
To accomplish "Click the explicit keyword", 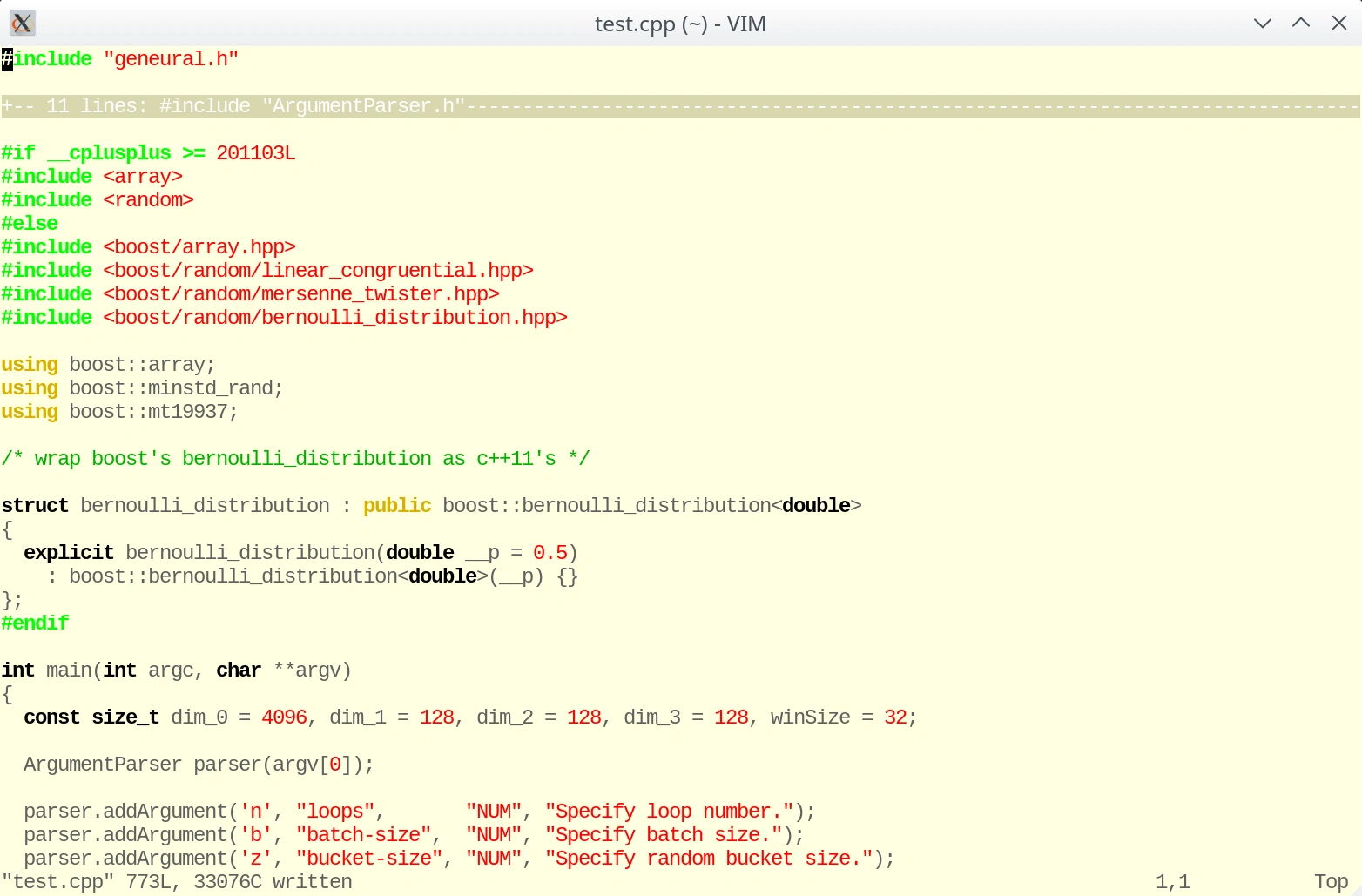I will [x=69, y=553].
